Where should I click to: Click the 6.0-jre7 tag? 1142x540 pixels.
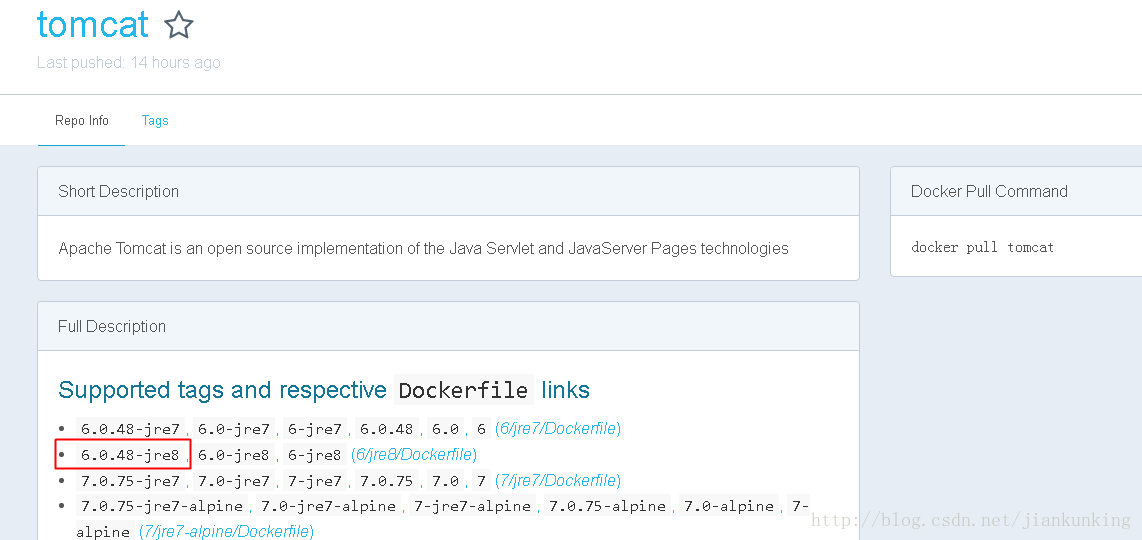click(234, 429)
